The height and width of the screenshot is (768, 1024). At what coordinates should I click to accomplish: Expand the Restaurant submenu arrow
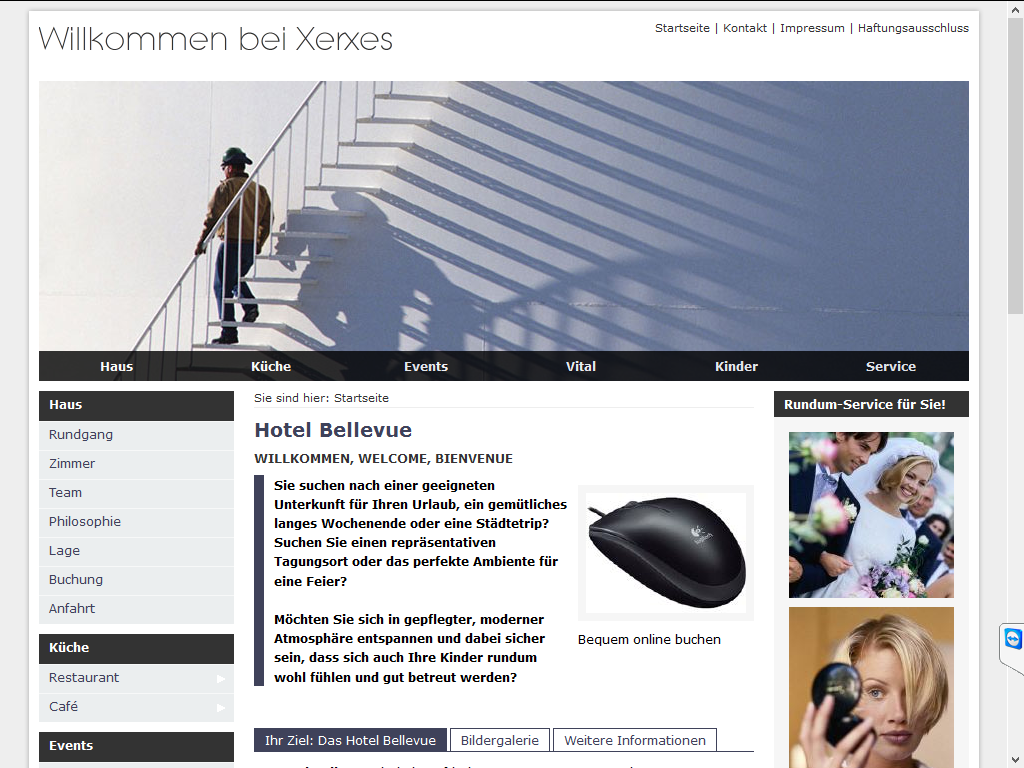pos(221,679)
